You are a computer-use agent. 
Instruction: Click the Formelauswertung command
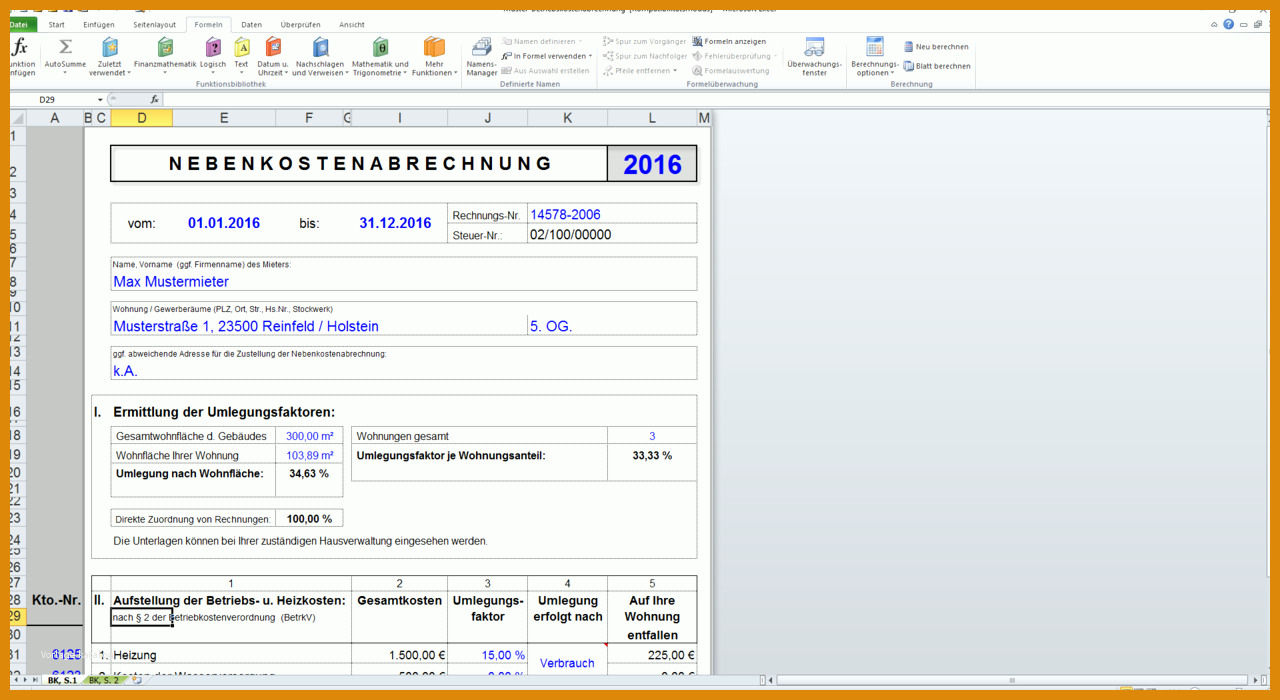point(730,71)
